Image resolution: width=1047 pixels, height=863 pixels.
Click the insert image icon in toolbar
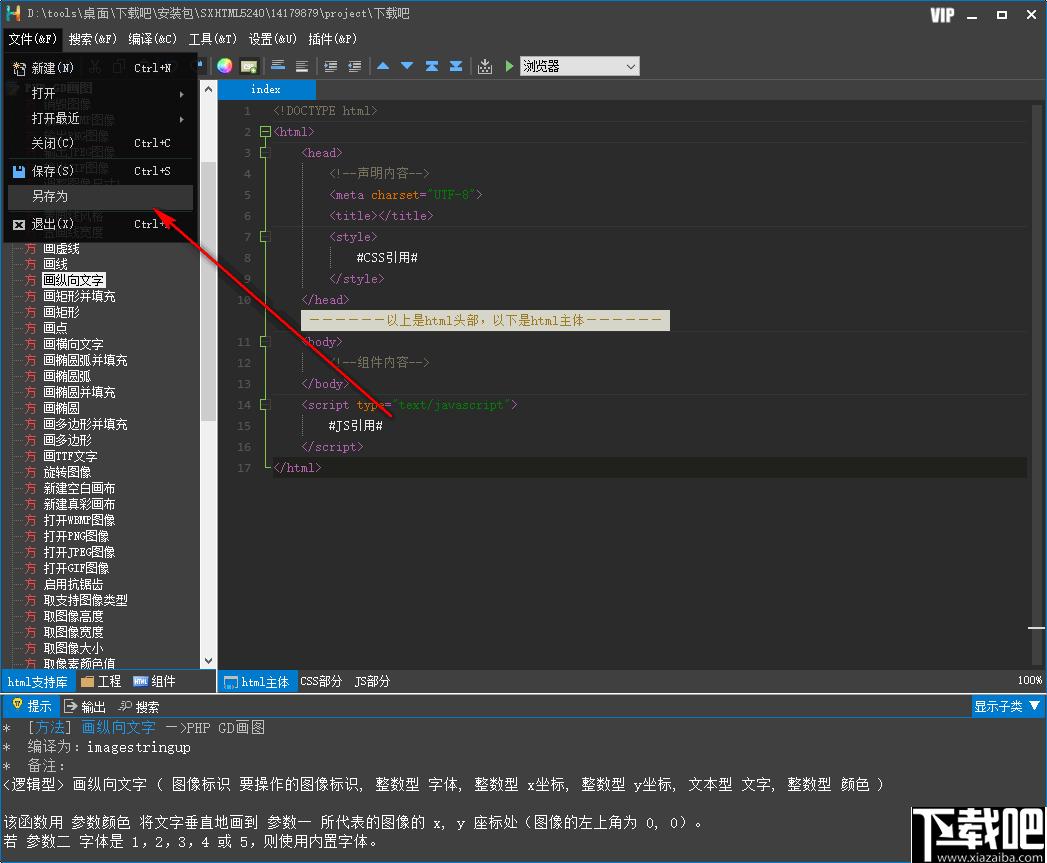(x=249, y=66)
